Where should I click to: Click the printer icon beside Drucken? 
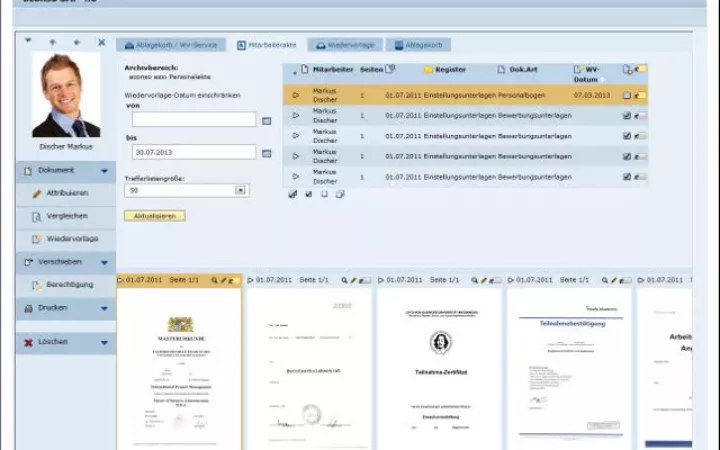point(28,308)
